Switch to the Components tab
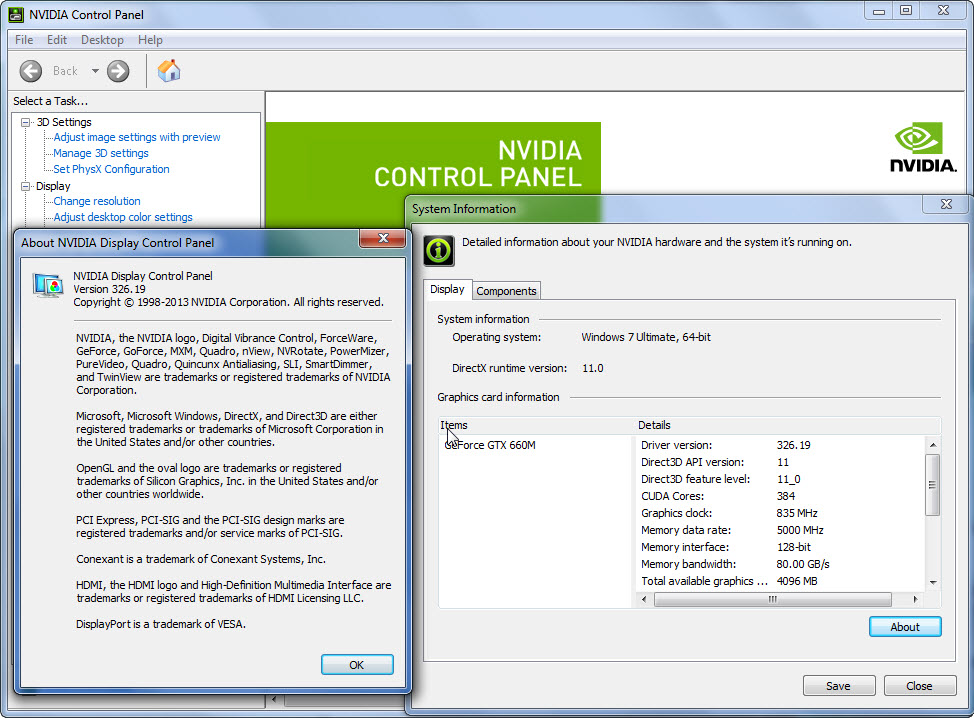The image size is (974, 718). click(506, 291)
